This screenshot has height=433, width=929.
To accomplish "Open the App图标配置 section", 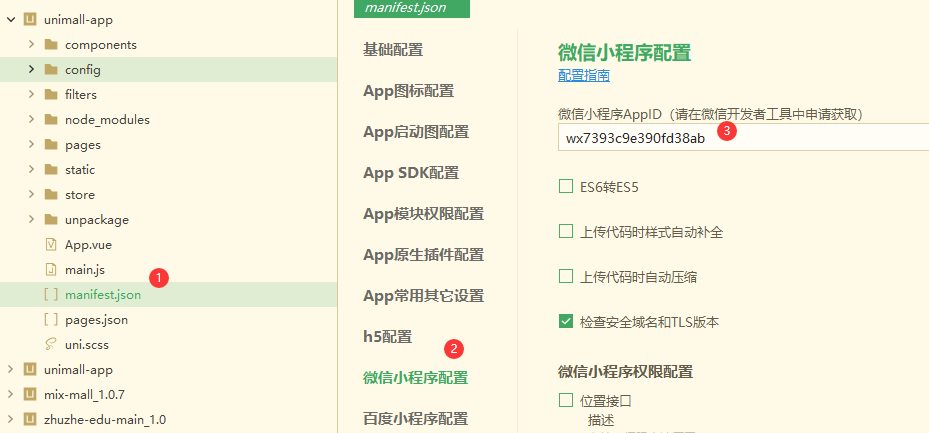I will click(408, 91).
